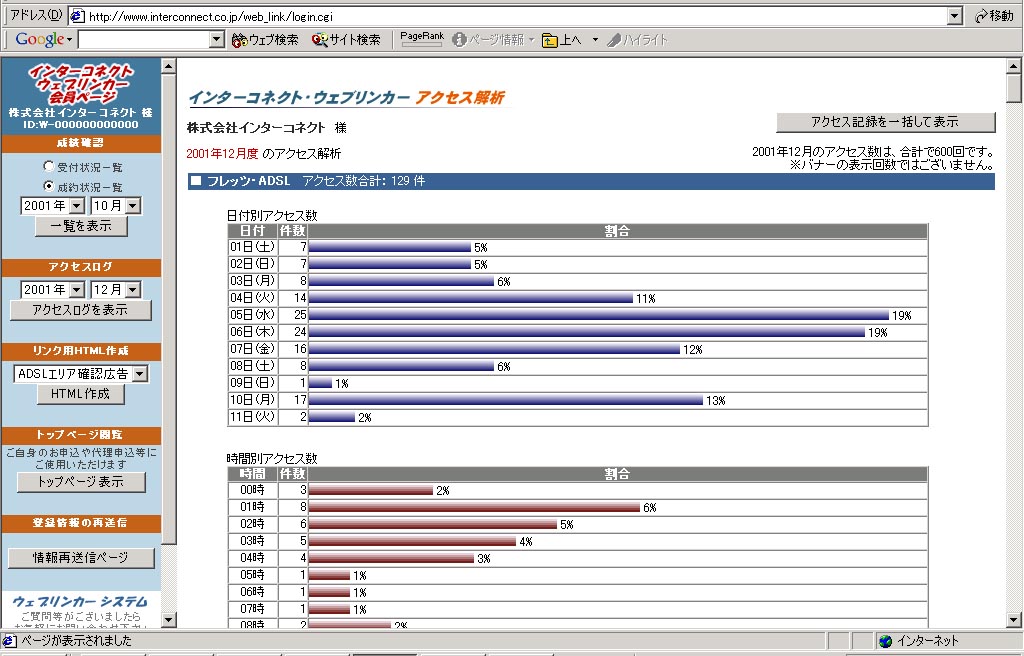
Task: Click the sidebar scrollbar thumb
Action: (168, 309)
